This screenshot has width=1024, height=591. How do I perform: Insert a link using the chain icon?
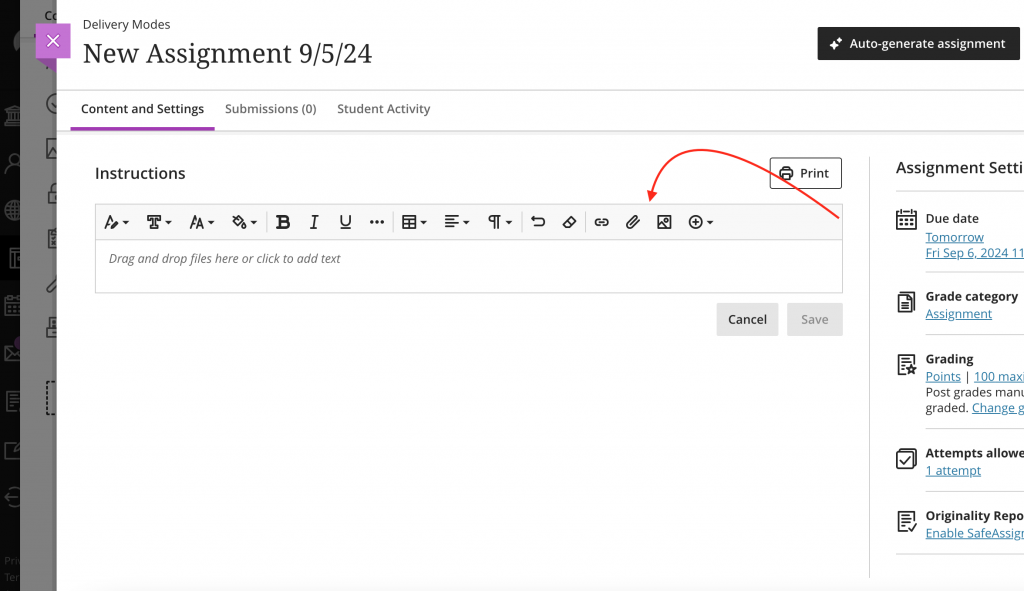pyautogui.click(x=601, y=221)
